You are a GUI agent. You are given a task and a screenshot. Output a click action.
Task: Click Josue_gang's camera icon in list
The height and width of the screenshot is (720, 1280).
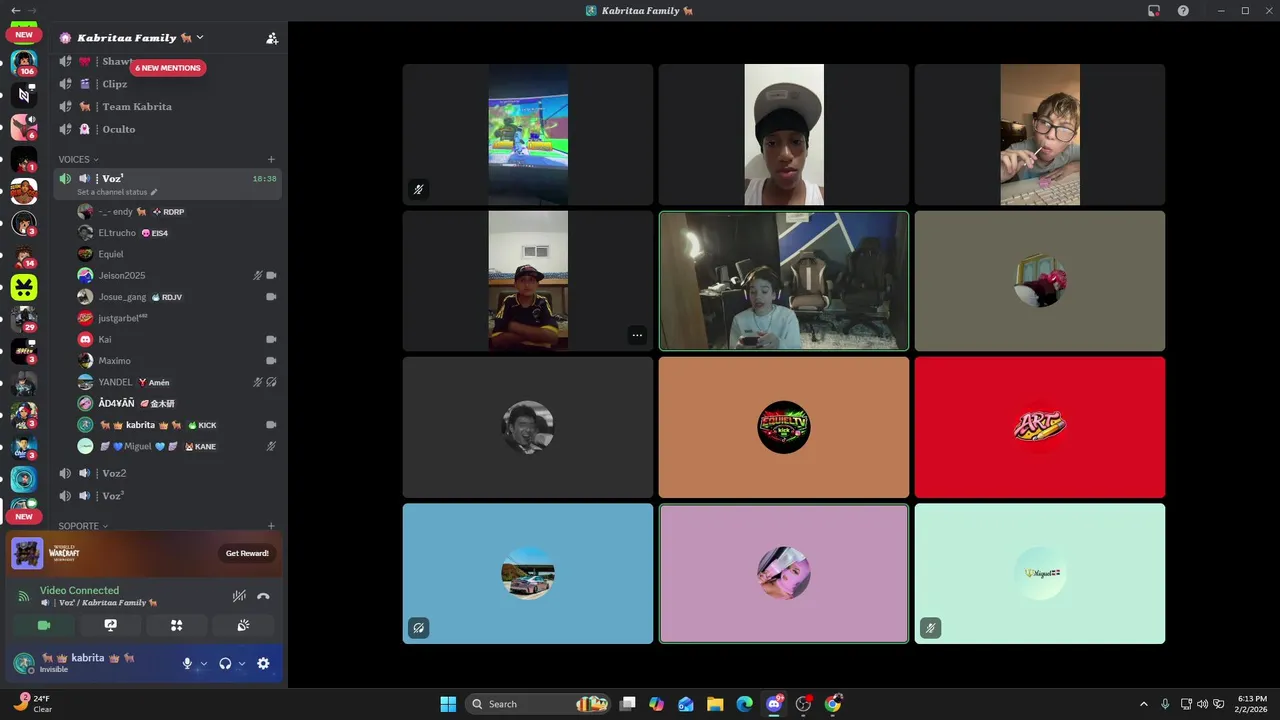[271, 297]
